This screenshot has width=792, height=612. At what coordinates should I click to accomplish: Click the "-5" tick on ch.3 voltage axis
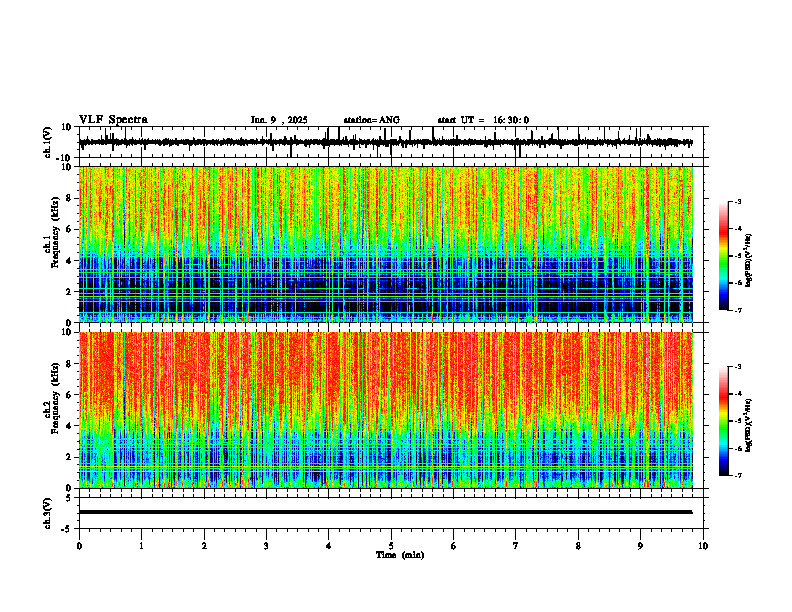point(67,529)
